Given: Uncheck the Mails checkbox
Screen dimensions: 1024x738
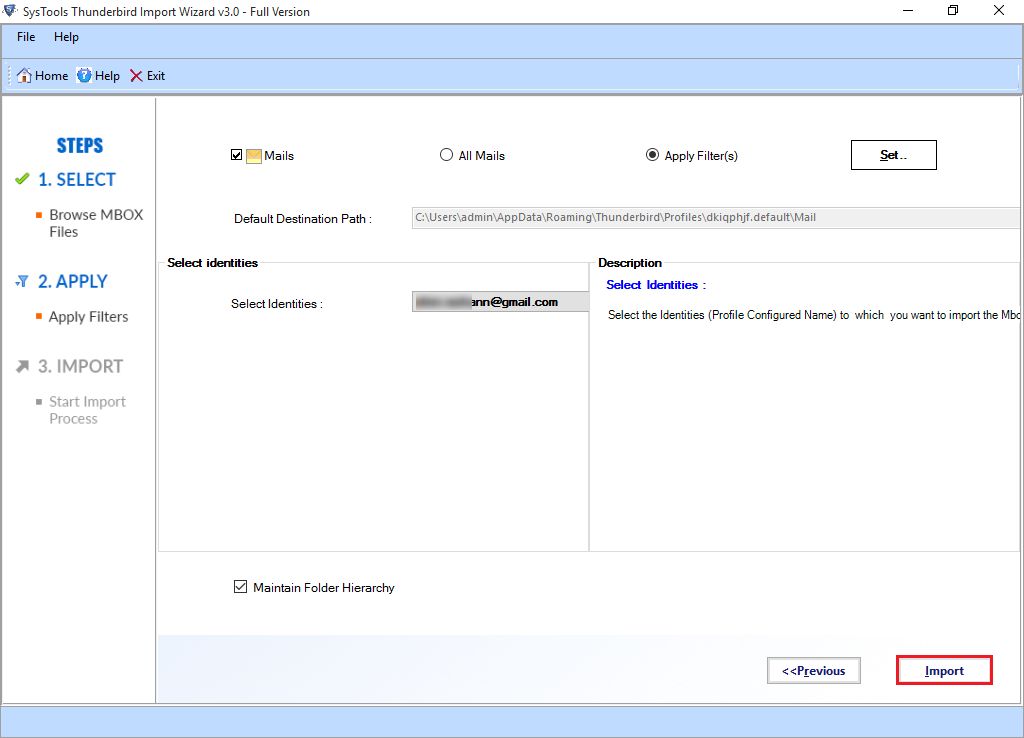Looking at the screenshot, I should (236, 155).
